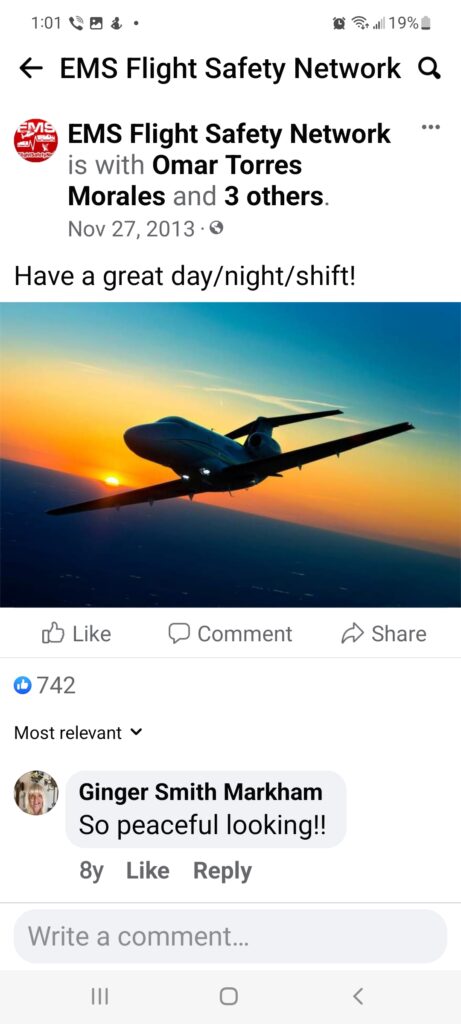461x1024 pixels.
Task: Tap the public globe audience icon
Action: (217, 229)
